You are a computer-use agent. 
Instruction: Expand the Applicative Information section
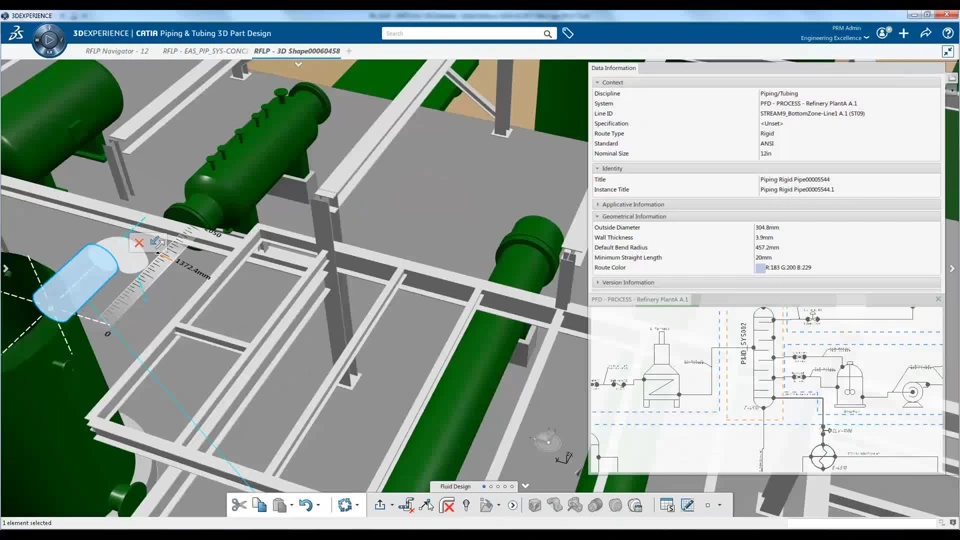(x=598, y=204)
